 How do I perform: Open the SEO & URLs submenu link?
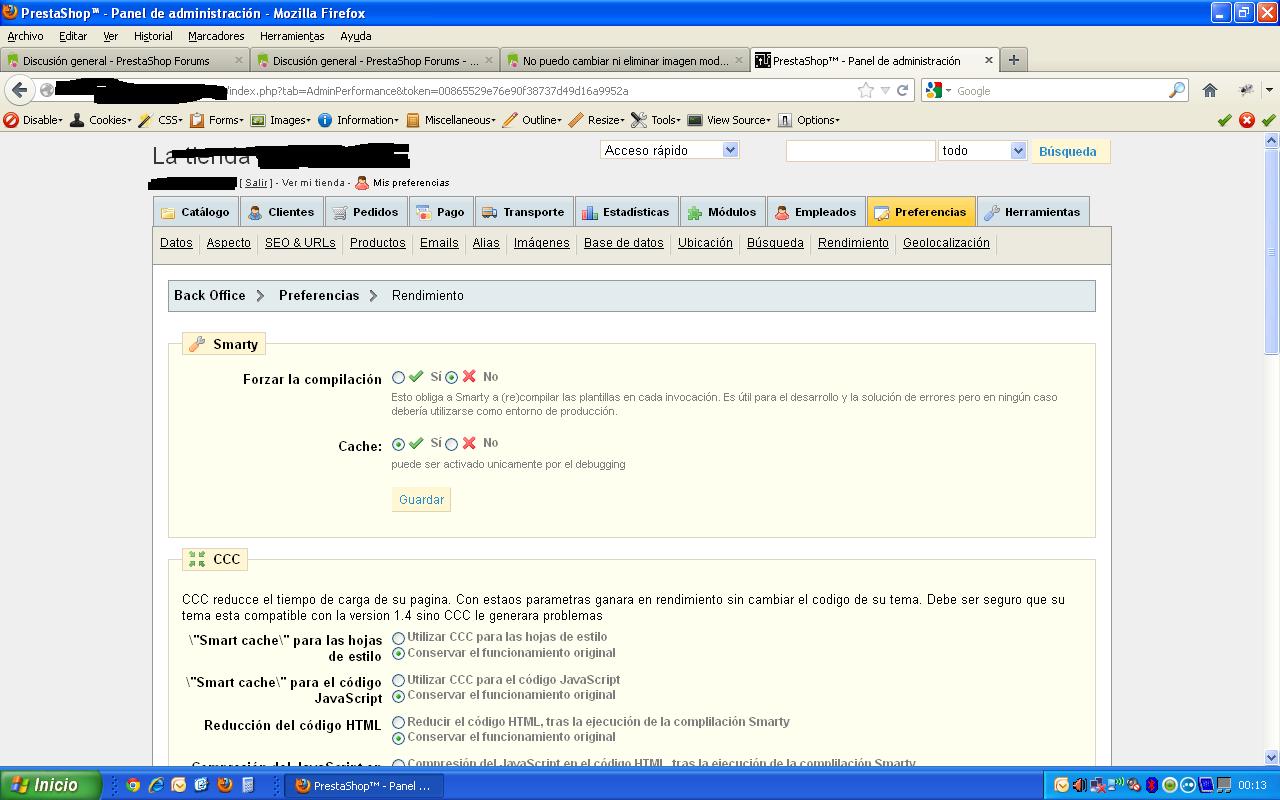pos(300,243)
